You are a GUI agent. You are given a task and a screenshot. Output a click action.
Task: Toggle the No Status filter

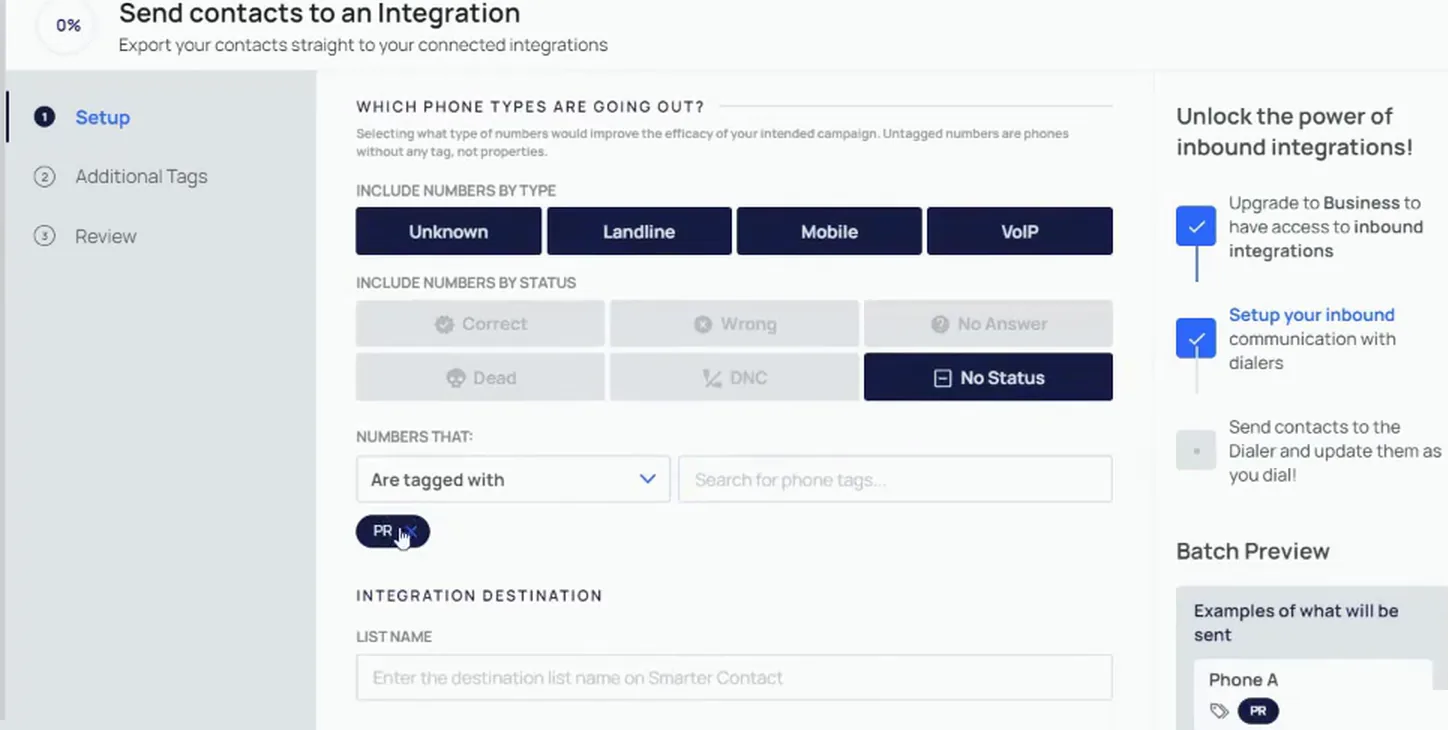tap(988, 377)
